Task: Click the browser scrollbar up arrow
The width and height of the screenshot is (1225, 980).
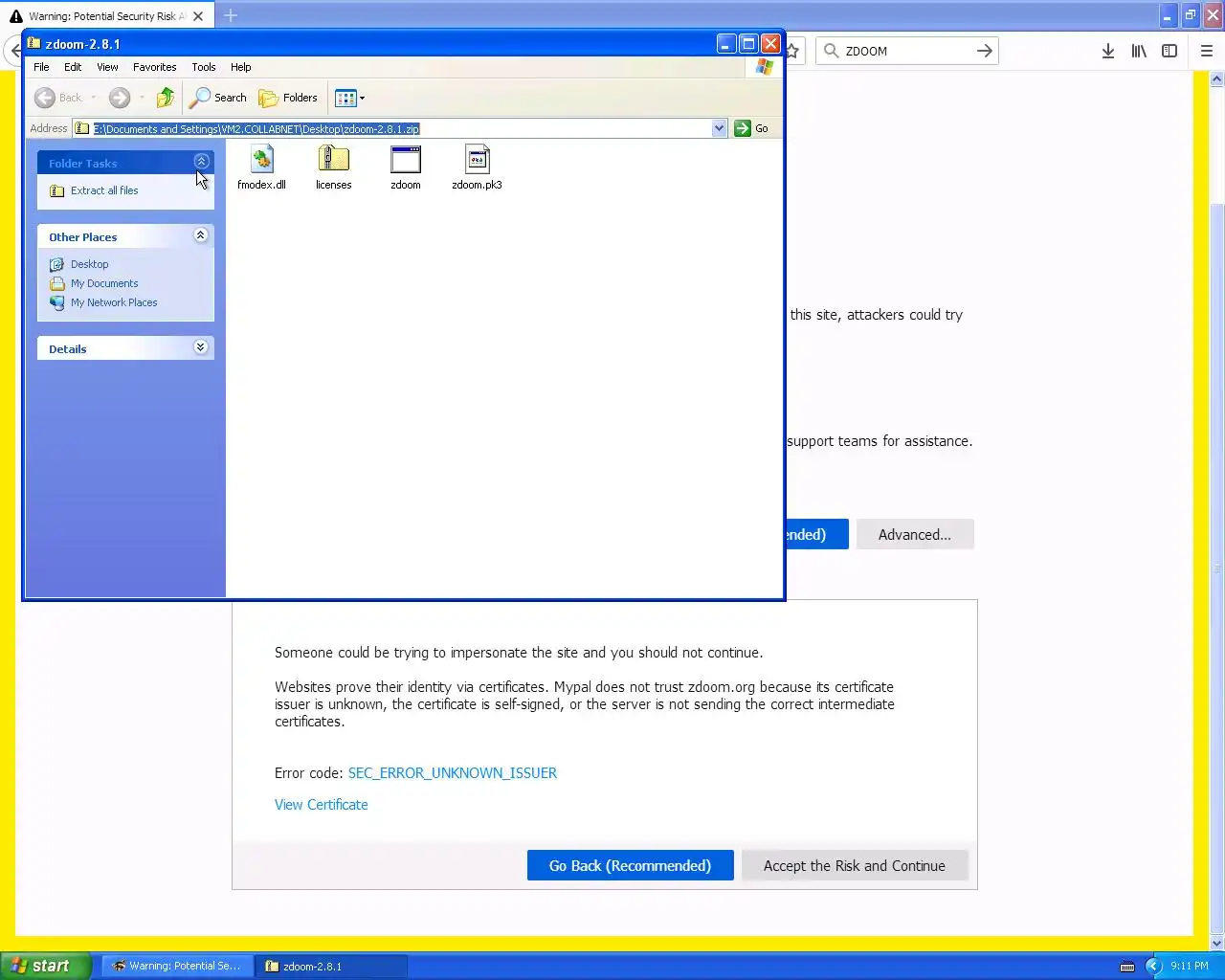Action: click(x=1217, y=80)
